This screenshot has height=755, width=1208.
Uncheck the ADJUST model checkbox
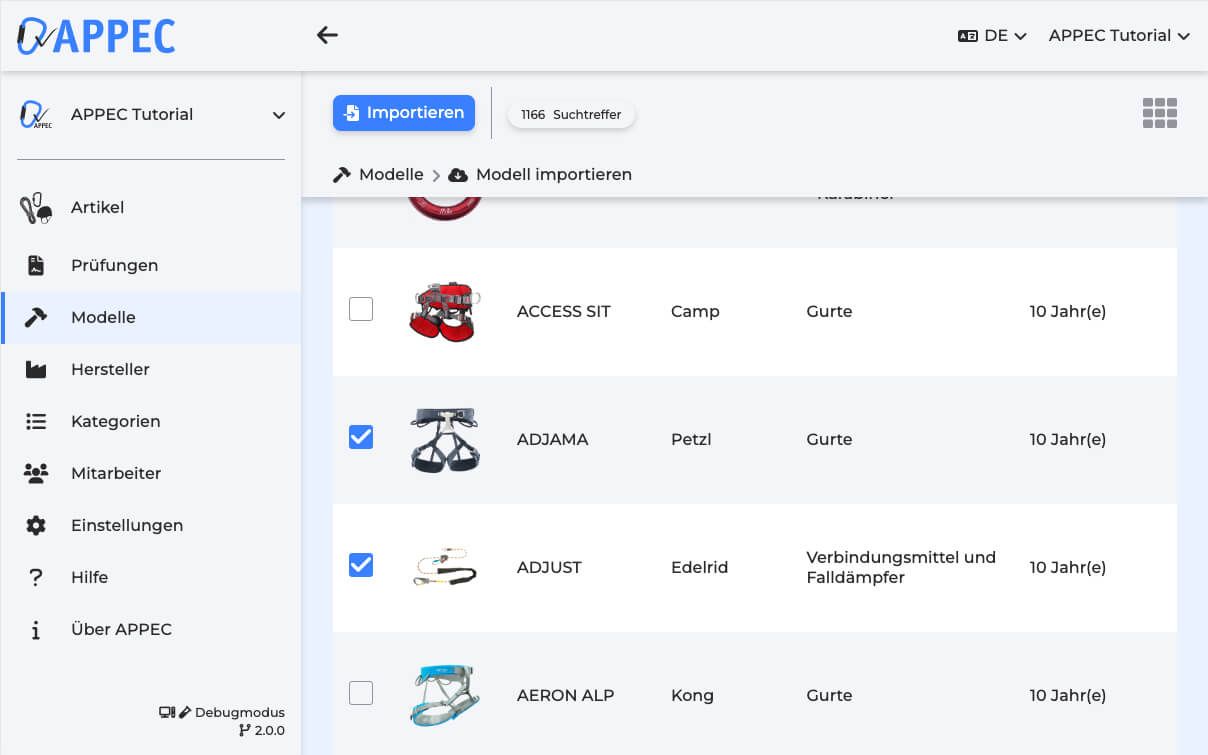[361, 565]
